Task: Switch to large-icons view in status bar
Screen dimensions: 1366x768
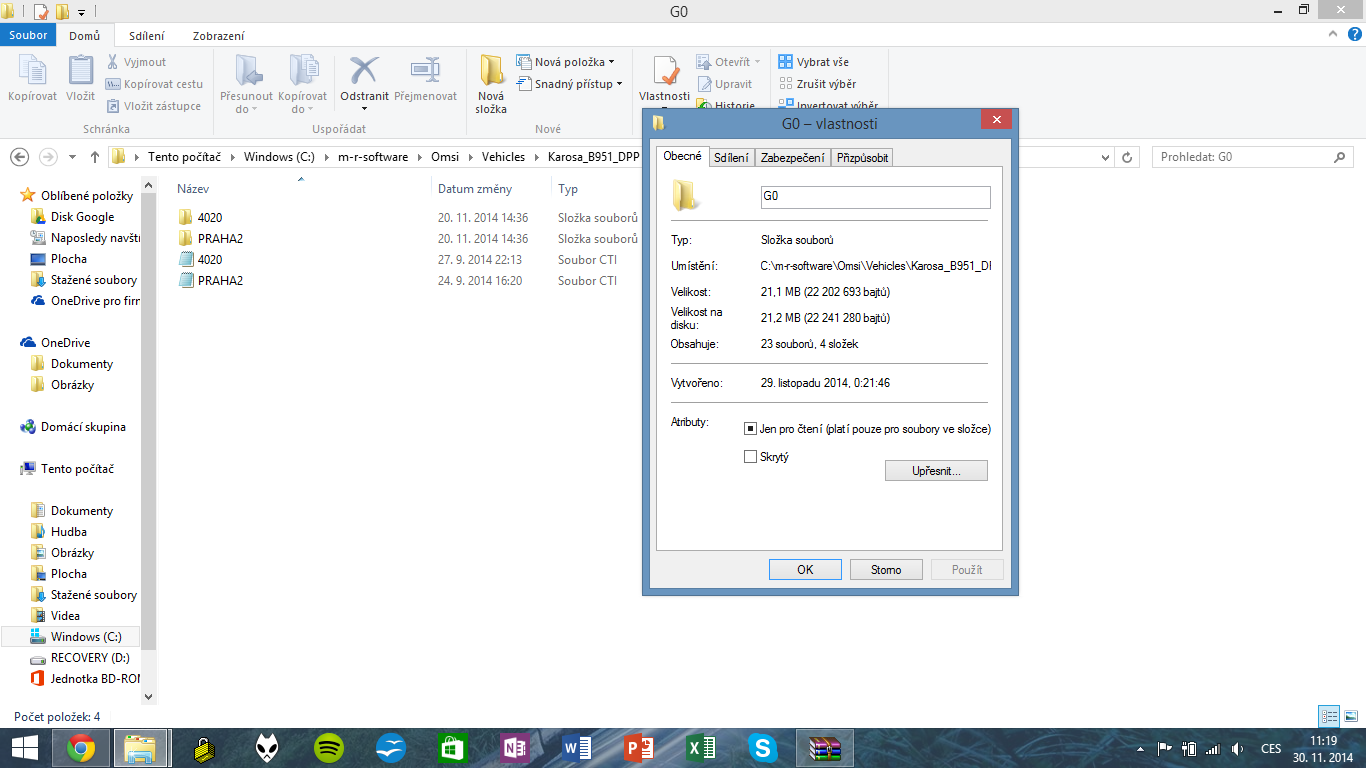Action: coord(1351,716)
